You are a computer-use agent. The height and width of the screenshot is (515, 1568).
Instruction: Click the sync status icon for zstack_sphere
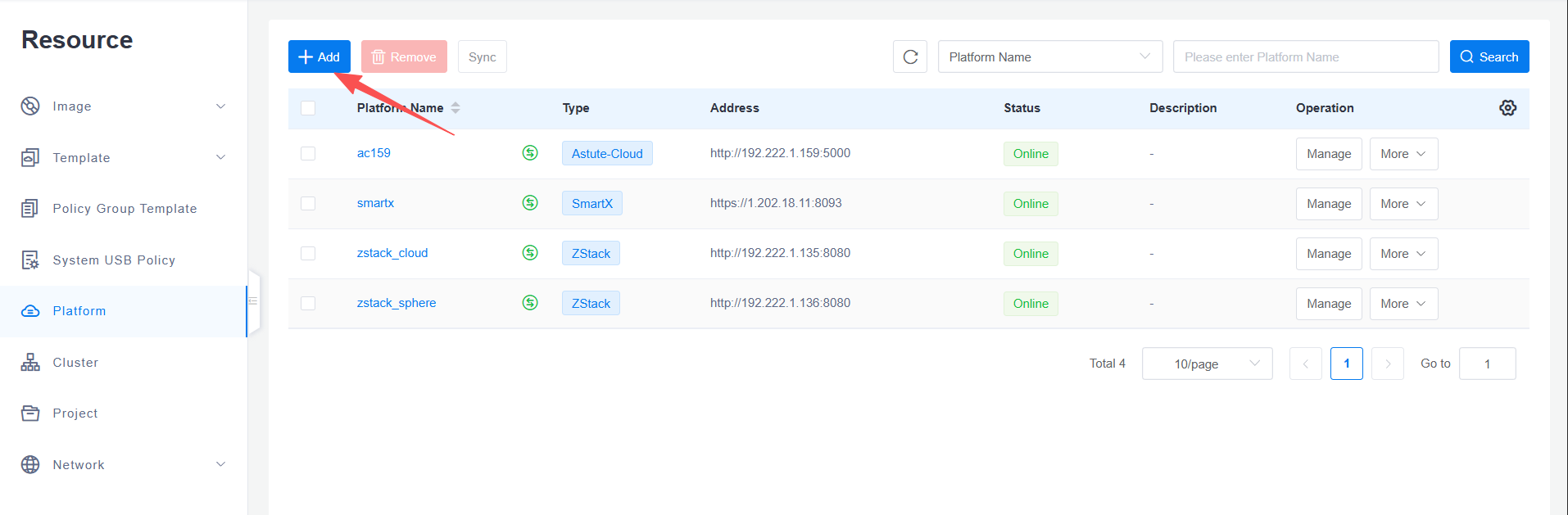pyautogui.click(x=530, y=303)
